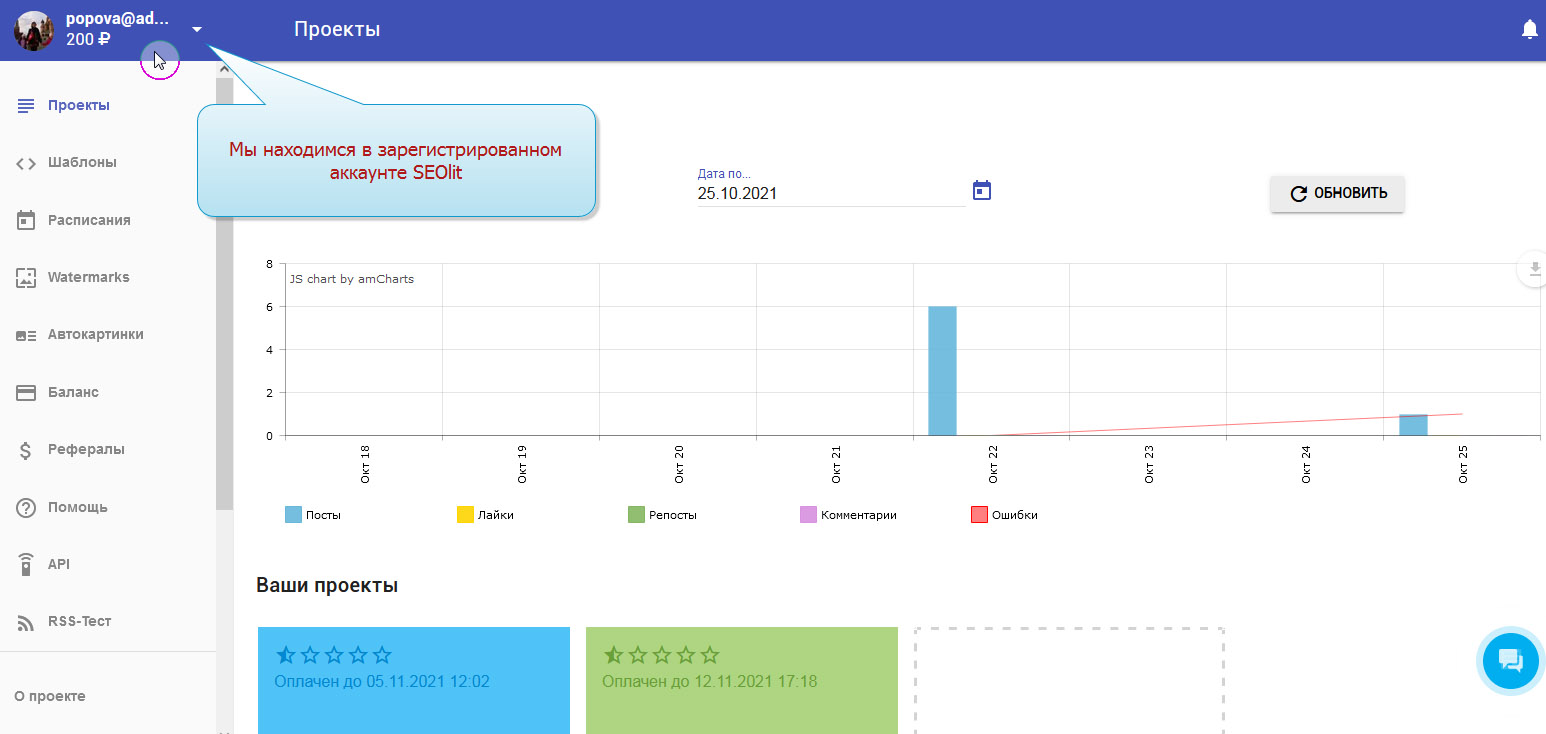Click the Автокартинки sidebar icon
The height and width of the screenshot is (734, 1546).
pos(27,335)
